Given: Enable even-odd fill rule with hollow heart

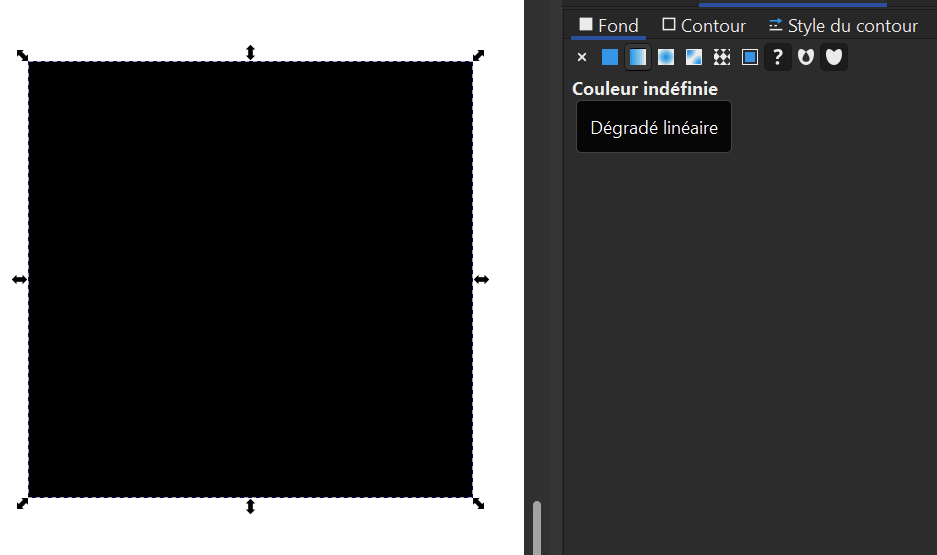Looking at the screenshot, I should [806, 58].
